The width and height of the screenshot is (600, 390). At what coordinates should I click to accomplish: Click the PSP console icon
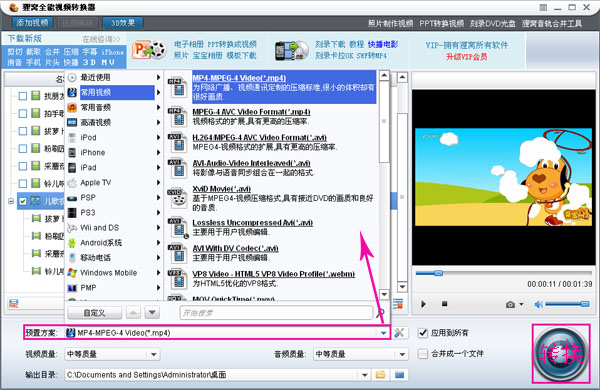[72, 198]
